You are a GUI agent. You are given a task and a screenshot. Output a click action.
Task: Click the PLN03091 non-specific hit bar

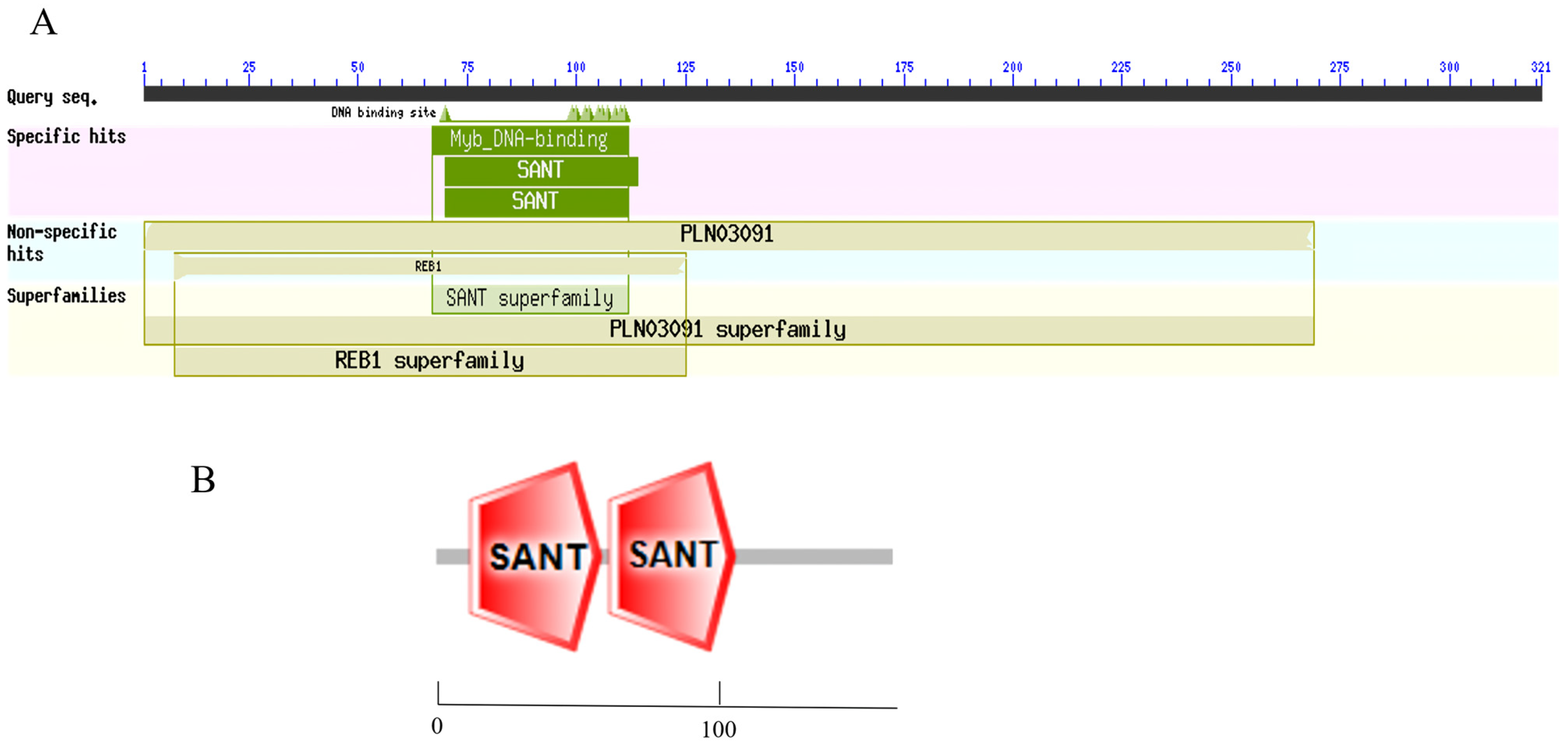pyautogui.click(x=727, y=234)
